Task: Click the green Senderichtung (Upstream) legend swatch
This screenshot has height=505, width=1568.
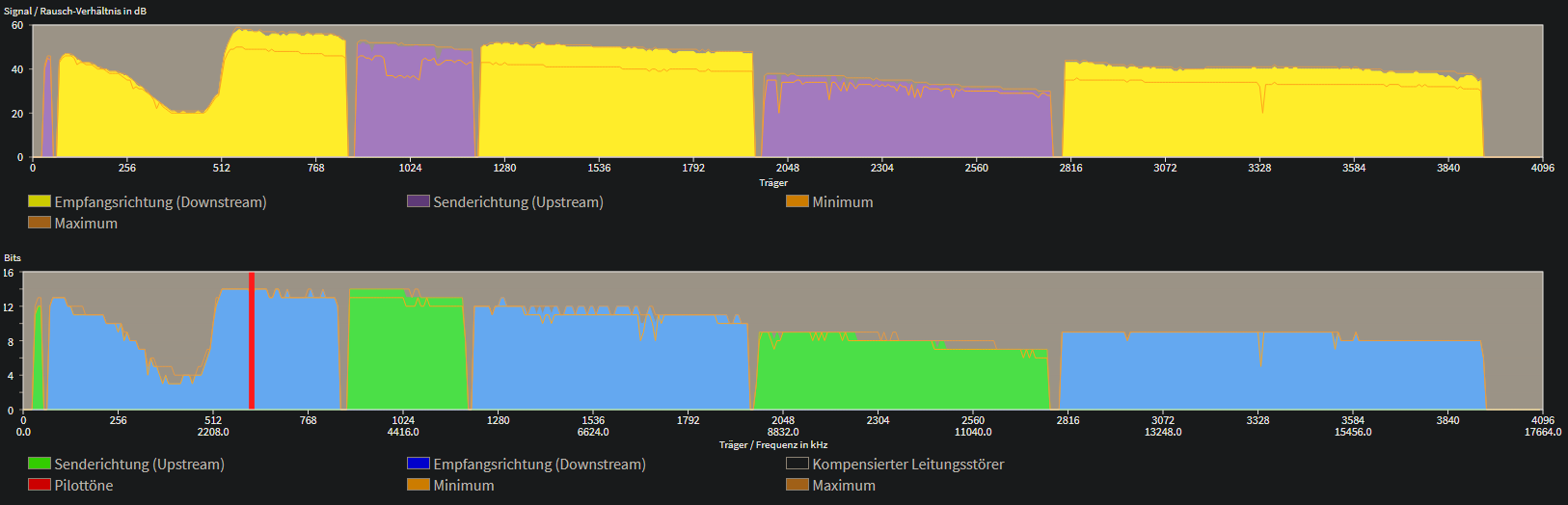Action: (40, 464)
